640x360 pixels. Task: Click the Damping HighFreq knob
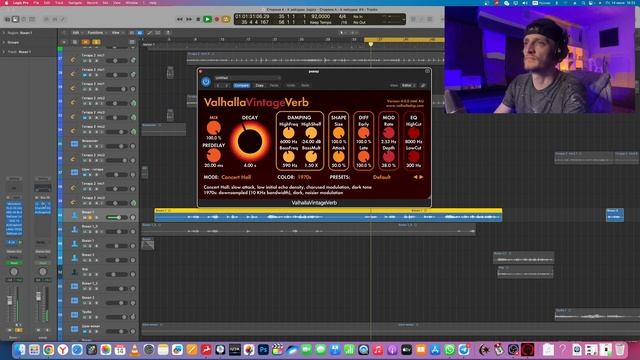click(x=289, y=133)
